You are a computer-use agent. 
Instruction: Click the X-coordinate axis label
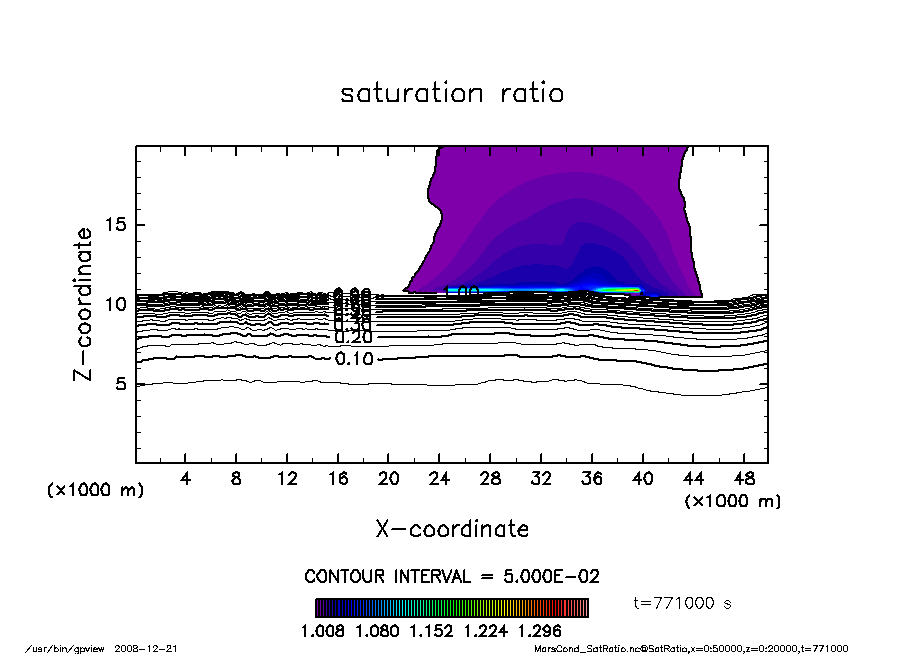(452, 529)
